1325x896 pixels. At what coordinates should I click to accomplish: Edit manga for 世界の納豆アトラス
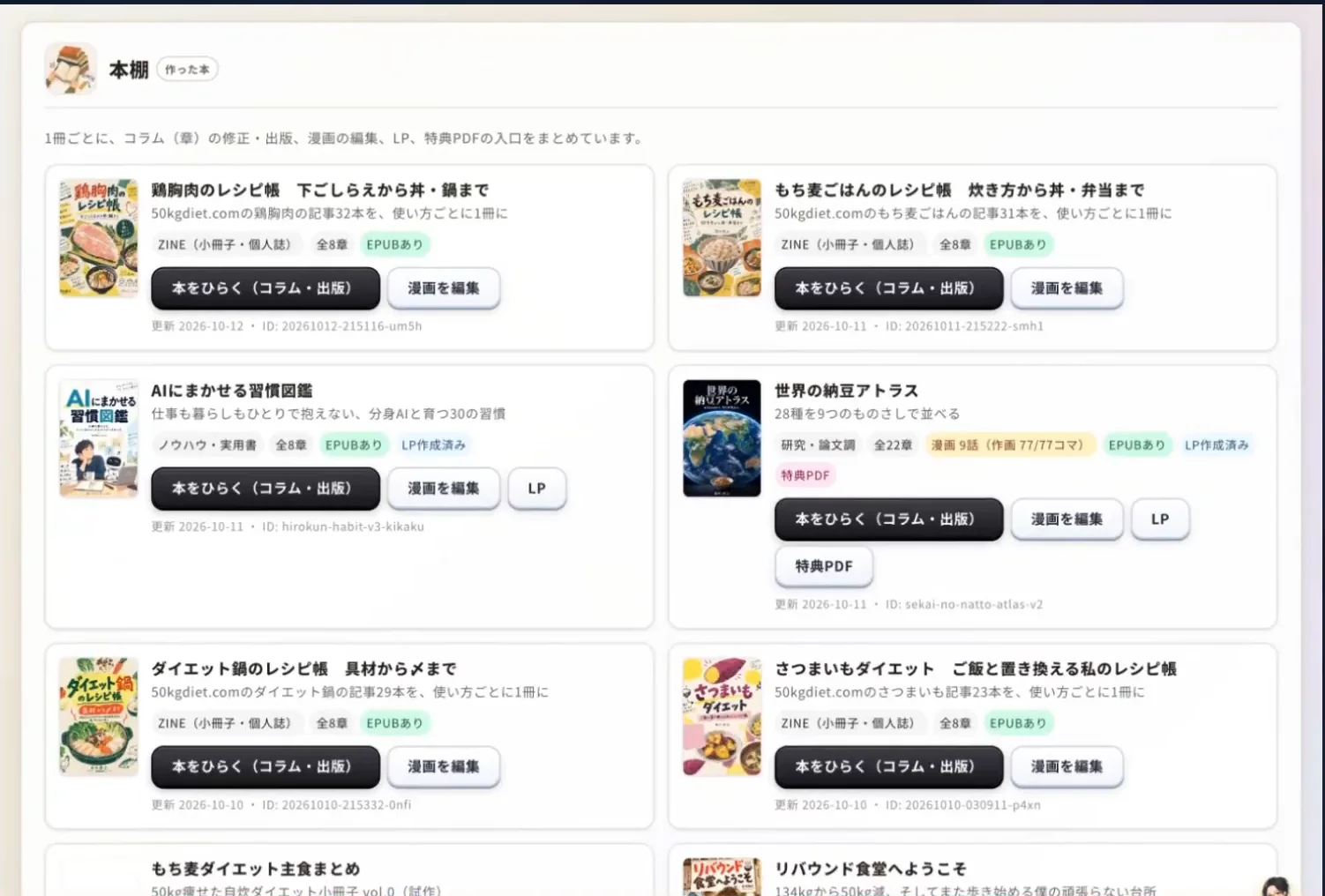[1067, 519]
